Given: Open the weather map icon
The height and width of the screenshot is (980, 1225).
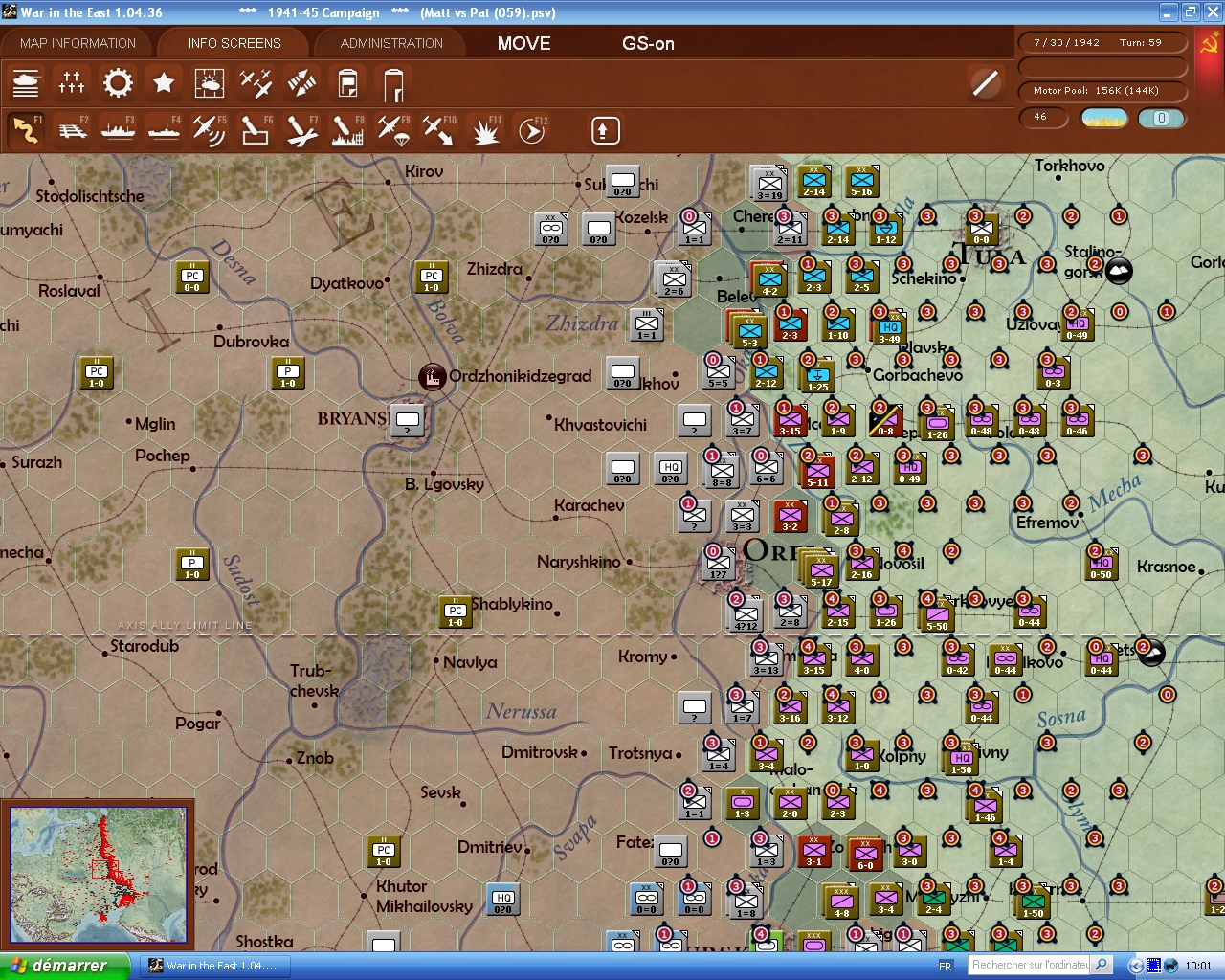Looking at the screenshot, I should pos(210,83).
